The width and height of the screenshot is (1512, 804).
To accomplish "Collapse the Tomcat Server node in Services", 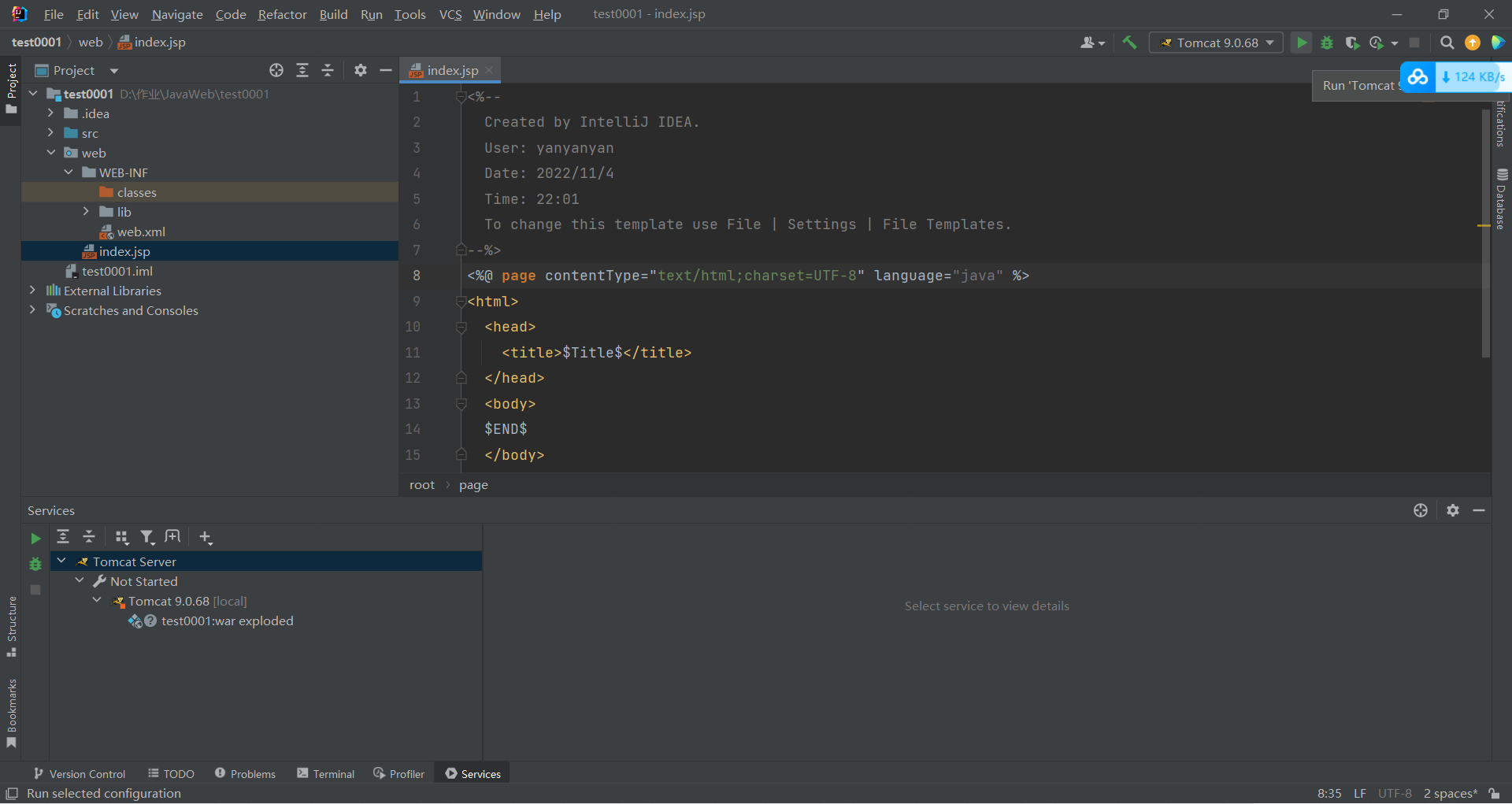I will point(61,561).
